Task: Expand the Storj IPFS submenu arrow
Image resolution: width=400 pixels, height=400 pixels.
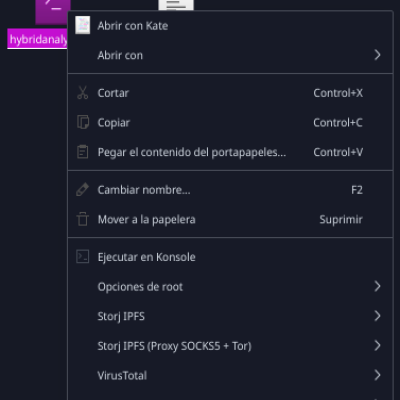Action: click(377, 316)
